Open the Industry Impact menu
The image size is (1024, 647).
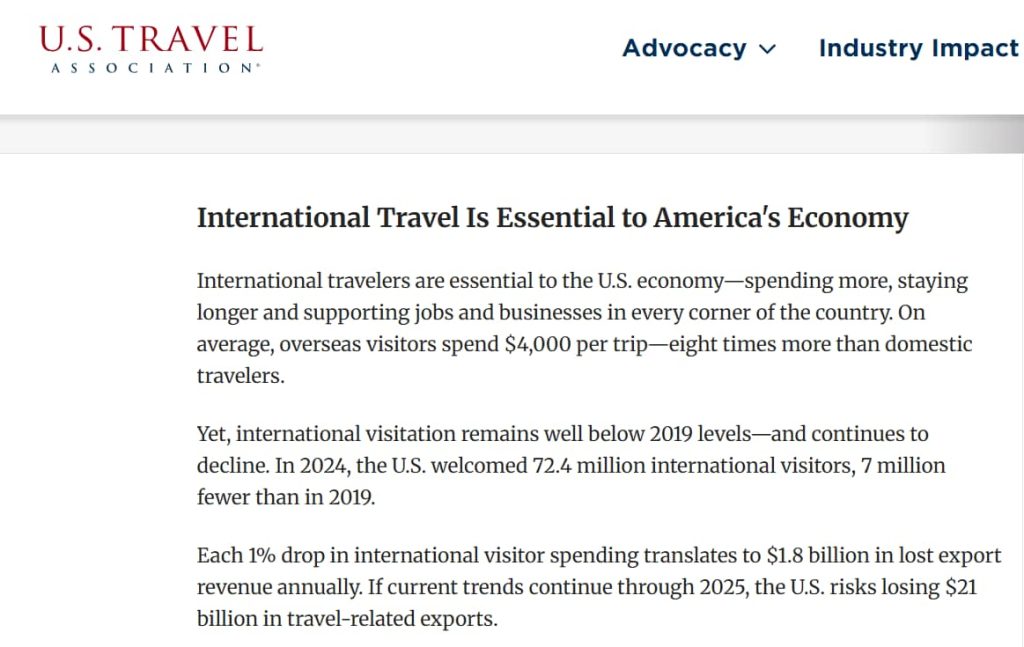(x=918, y=48)
